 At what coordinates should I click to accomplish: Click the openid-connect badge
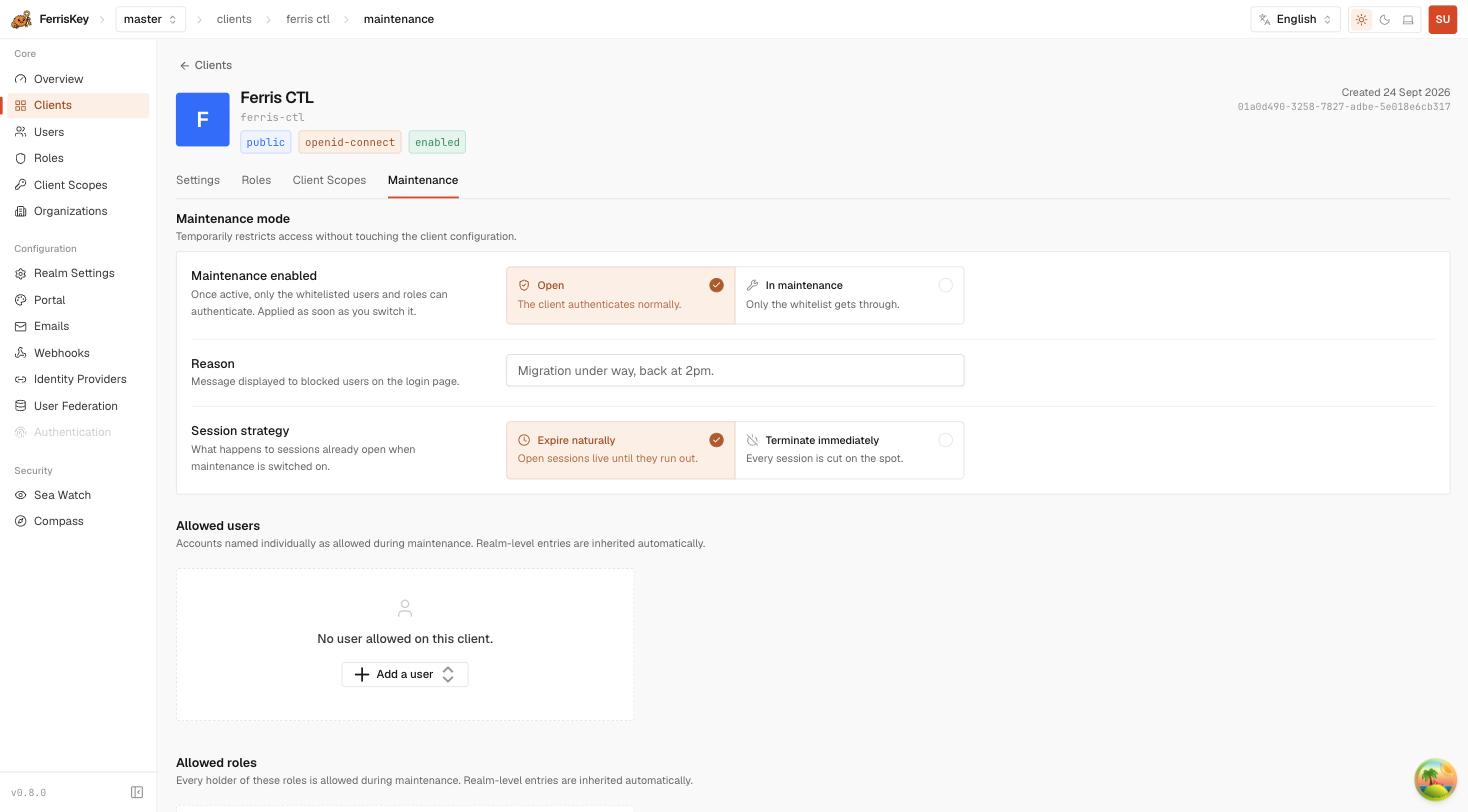pos(350,142)
